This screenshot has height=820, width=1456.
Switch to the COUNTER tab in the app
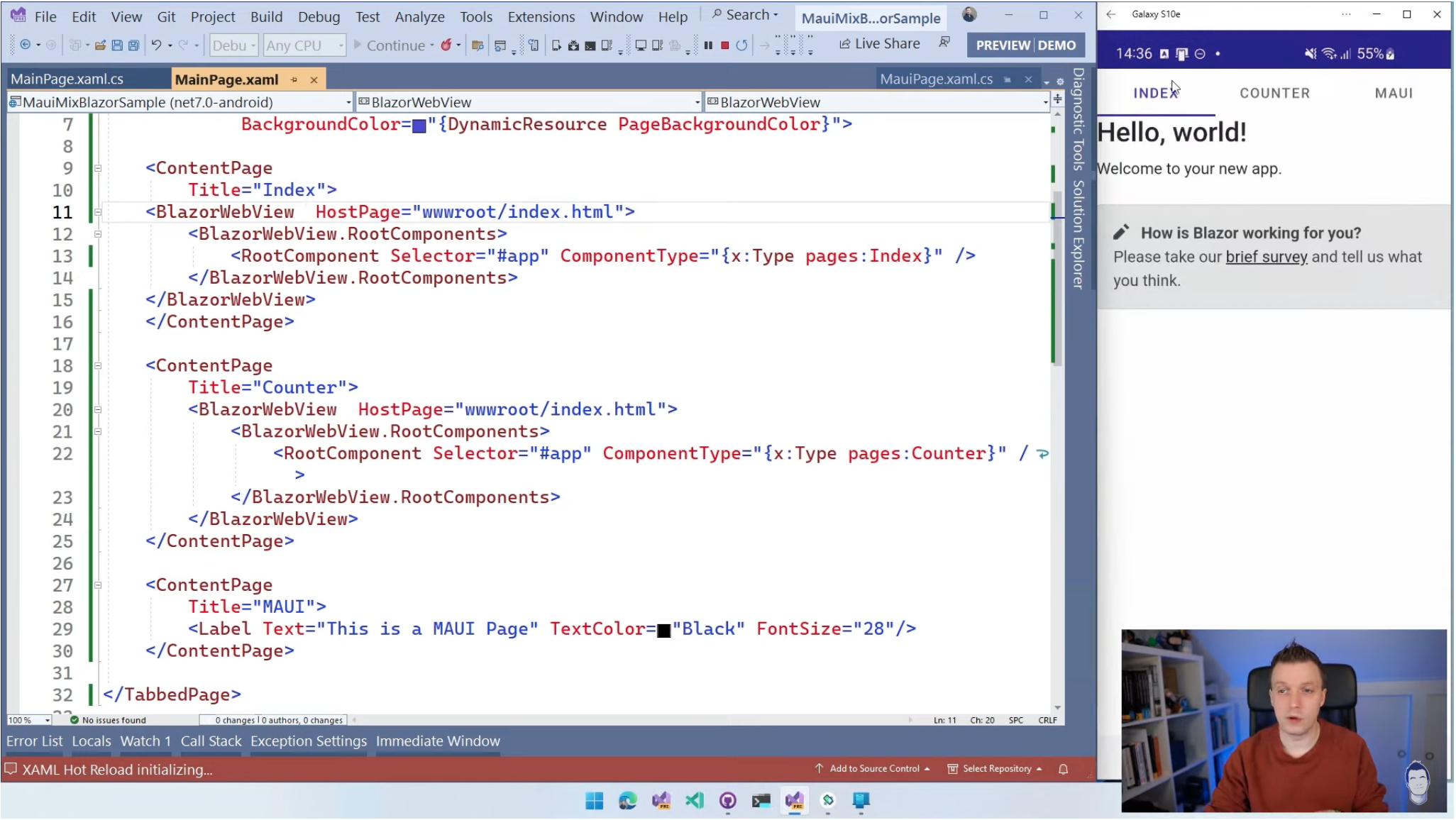(x=1274, y=93)
